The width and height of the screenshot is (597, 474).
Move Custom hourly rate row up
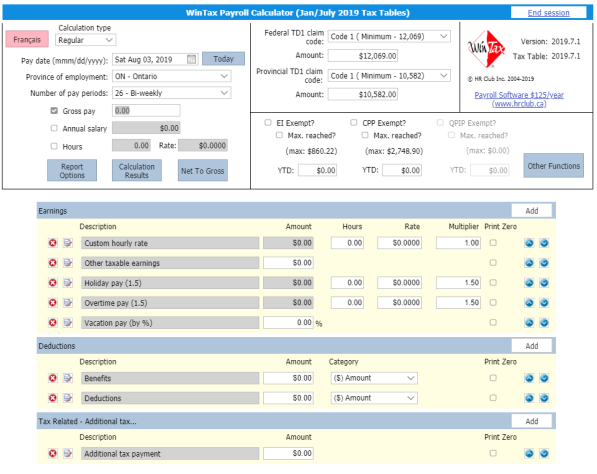pyautogui.click(x=529, y=243)
